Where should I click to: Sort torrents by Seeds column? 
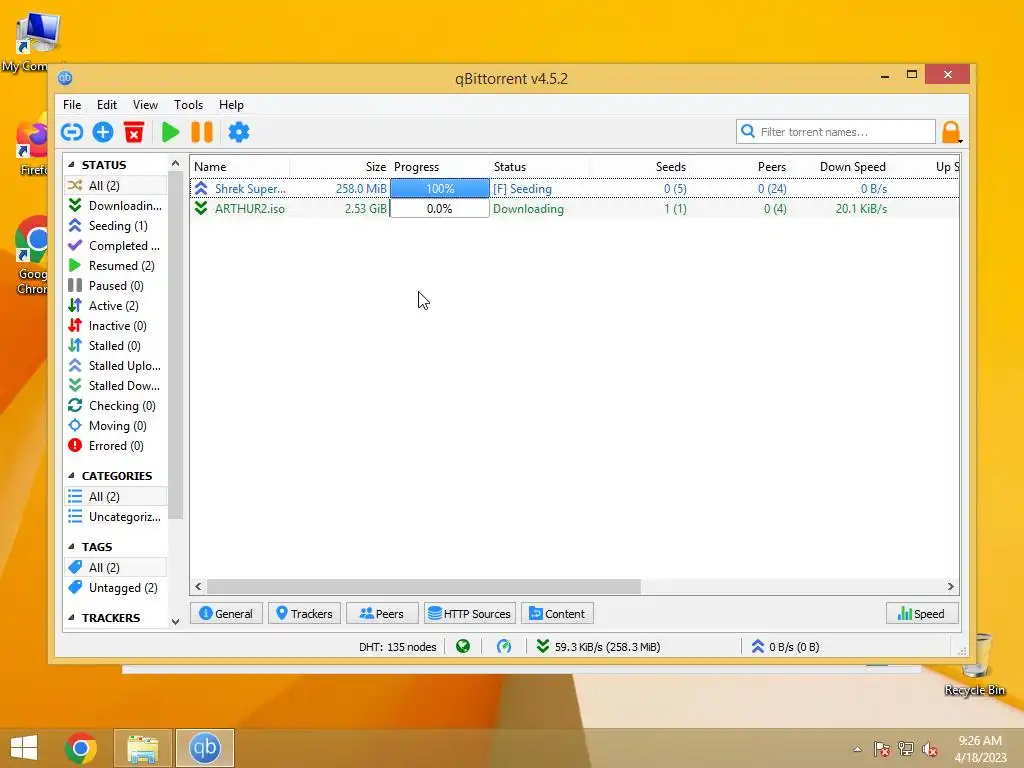pyautogui.click(x=639, y=167)
